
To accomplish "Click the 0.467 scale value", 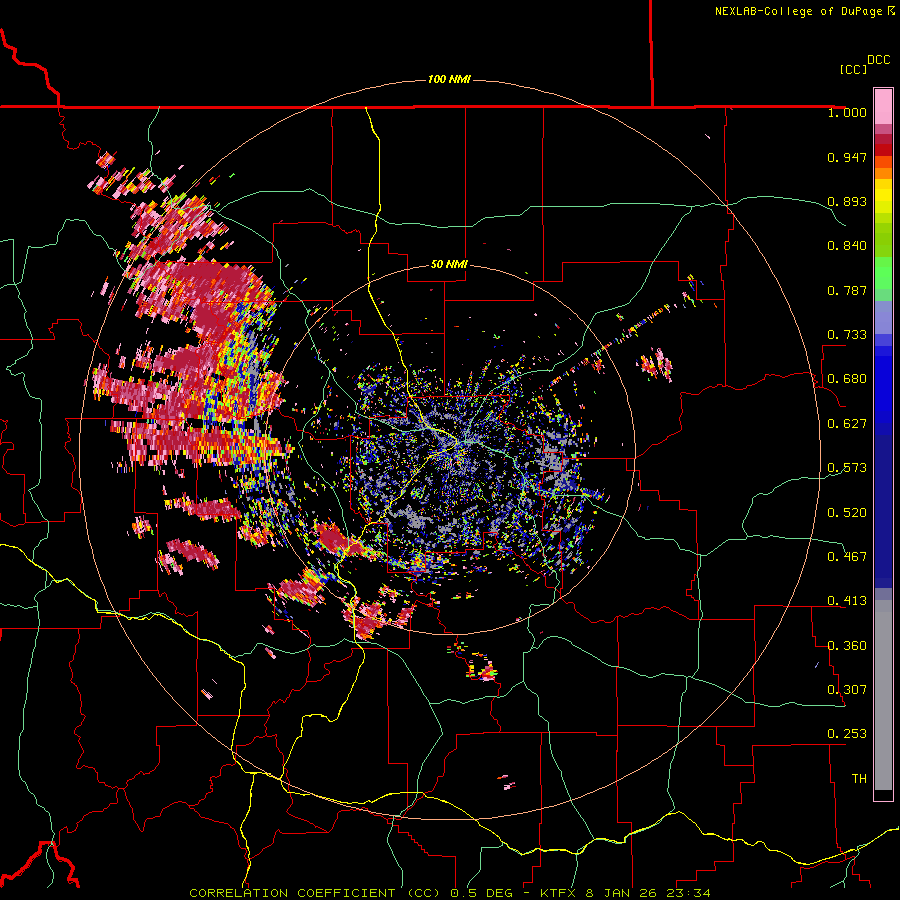I will click(x=847, y=557).
